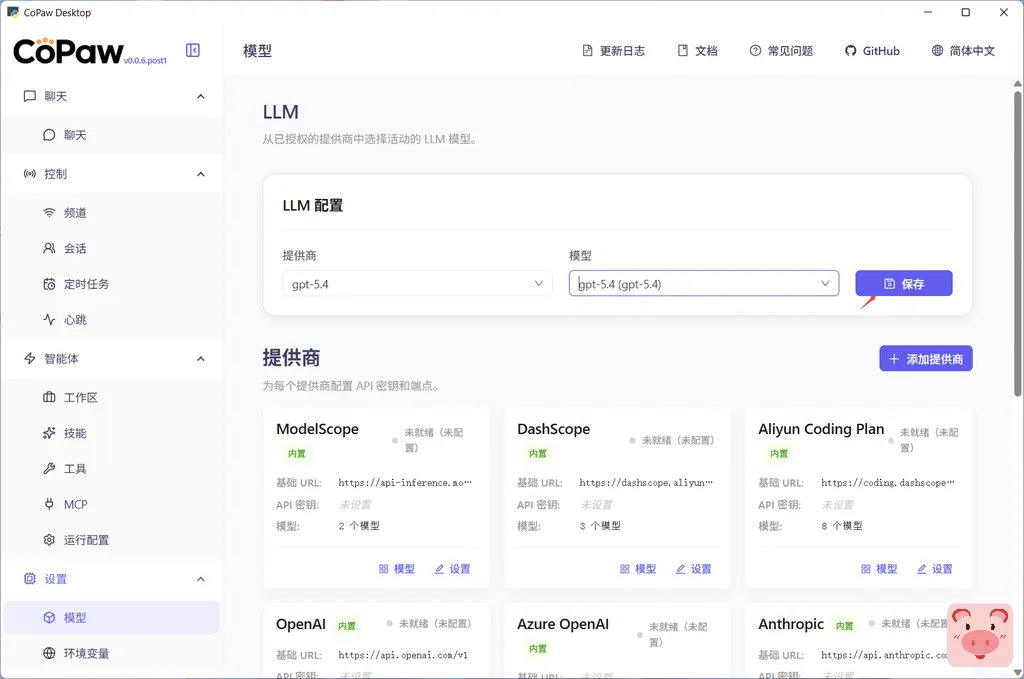Image resolution: width=1024 pixels, height=679 pixels.
Task: Click the ModelScope provider title
Action: pyautogui.click(x=317, y=429)
